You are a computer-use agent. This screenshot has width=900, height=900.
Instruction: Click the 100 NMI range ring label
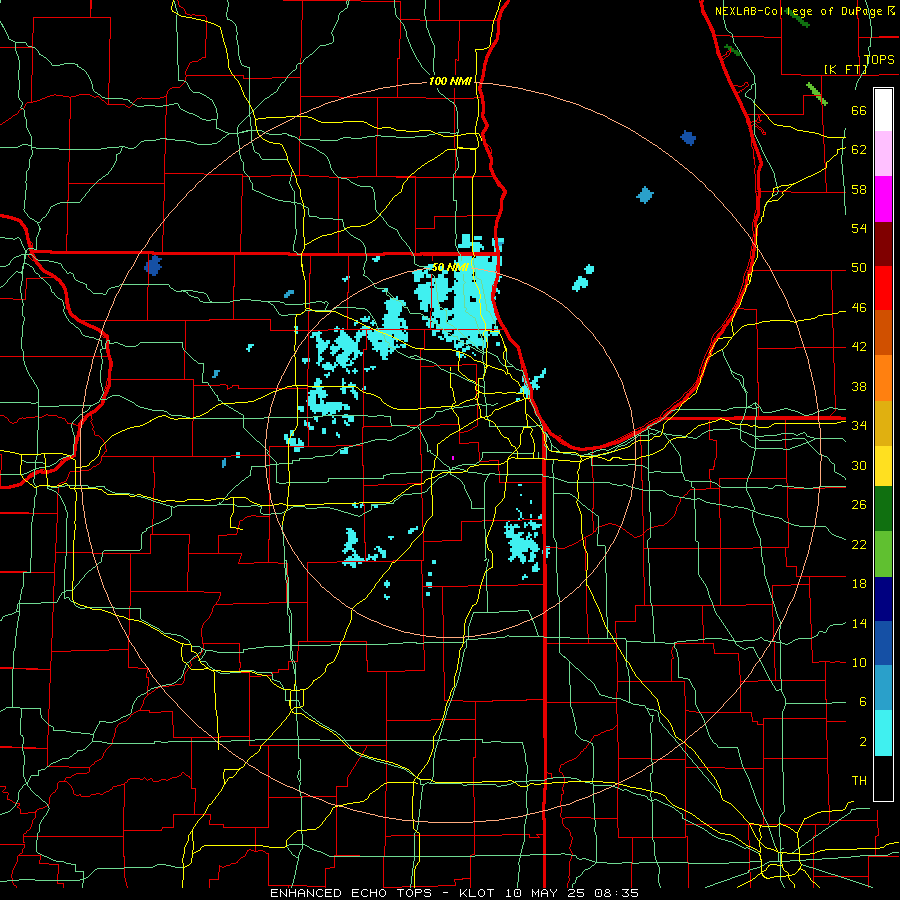[x=450, y=82]
